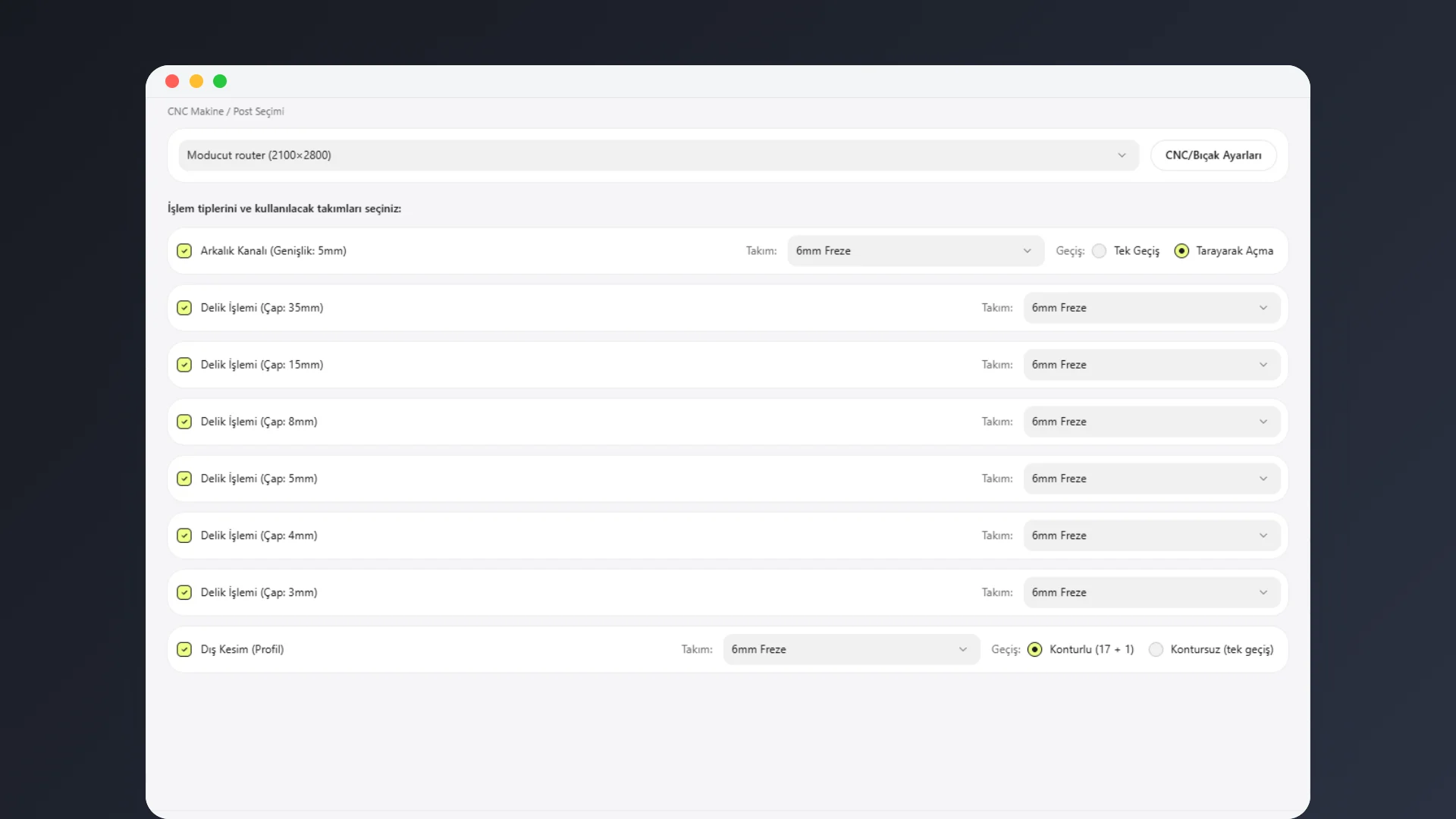Click the Delik İşlemi (Çap: 8mm) label
Viewport: 1456px width, 819px height.
(x=259, y=422)
